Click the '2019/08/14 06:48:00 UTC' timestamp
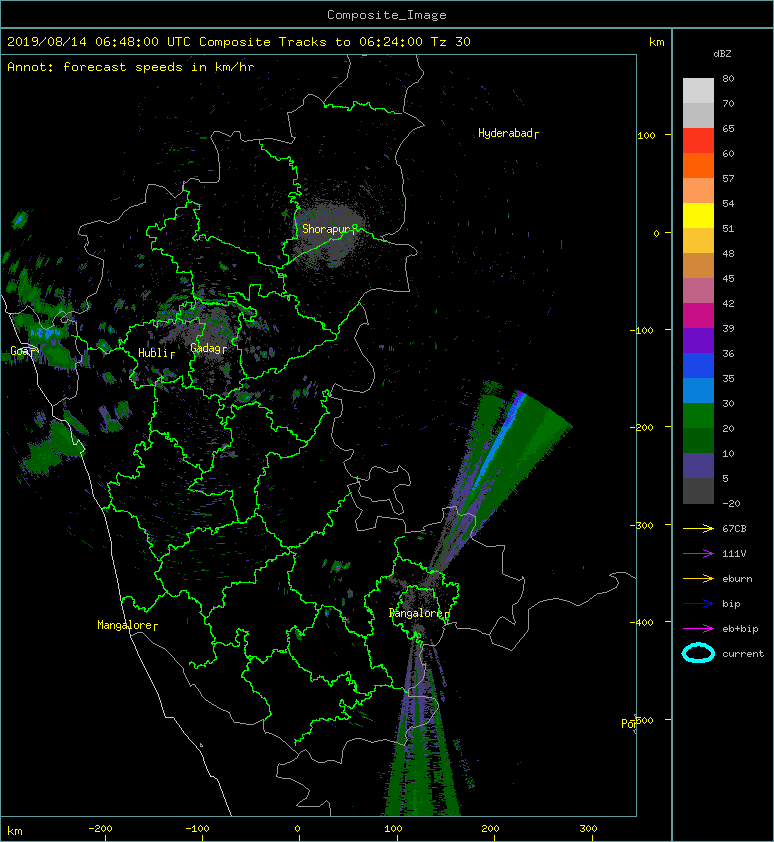The height and width of the screenshot is (842, 774). point(98,42)
